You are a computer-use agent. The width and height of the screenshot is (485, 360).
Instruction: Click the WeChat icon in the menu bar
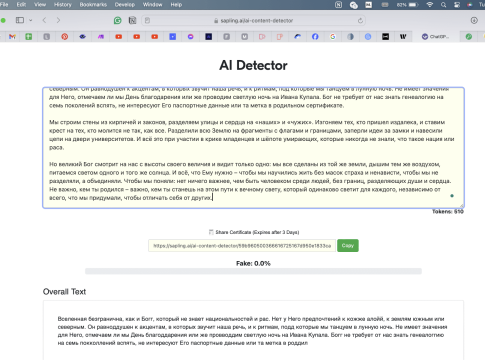tap(354, 5)
